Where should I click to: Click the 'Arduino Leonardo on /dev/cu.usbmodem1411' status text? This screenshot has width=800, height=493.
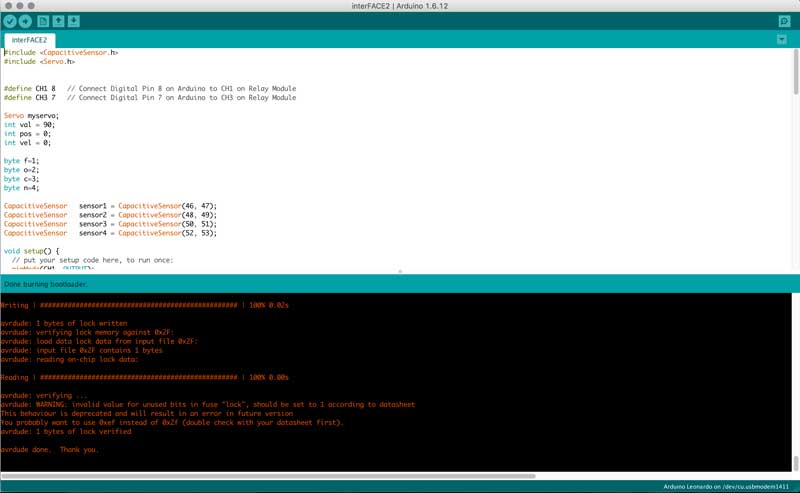click(726, 487)
